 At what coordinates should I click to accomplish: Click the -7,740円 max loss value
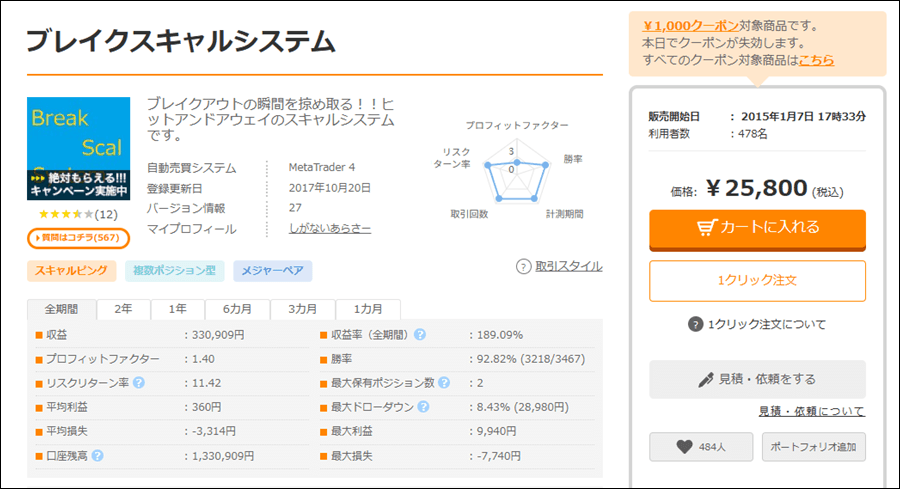(x=498, y=456)
